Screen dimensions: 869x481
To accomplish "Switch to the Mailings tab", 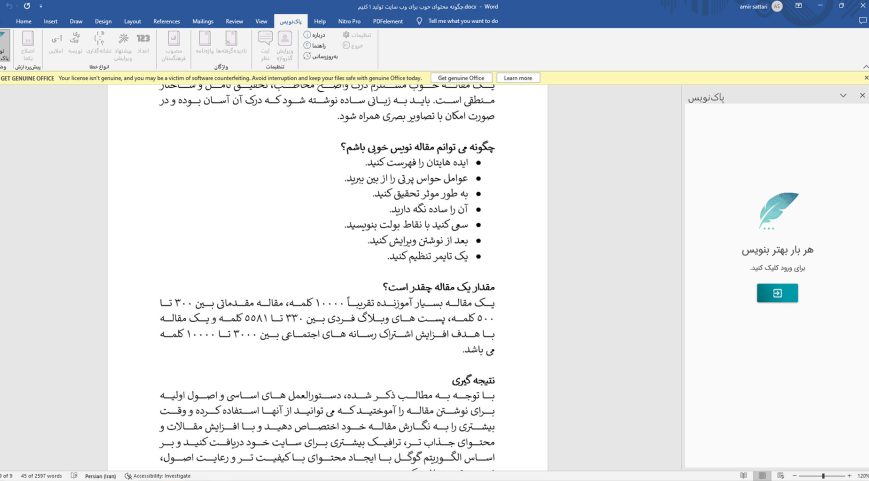I will pos(202,21).
